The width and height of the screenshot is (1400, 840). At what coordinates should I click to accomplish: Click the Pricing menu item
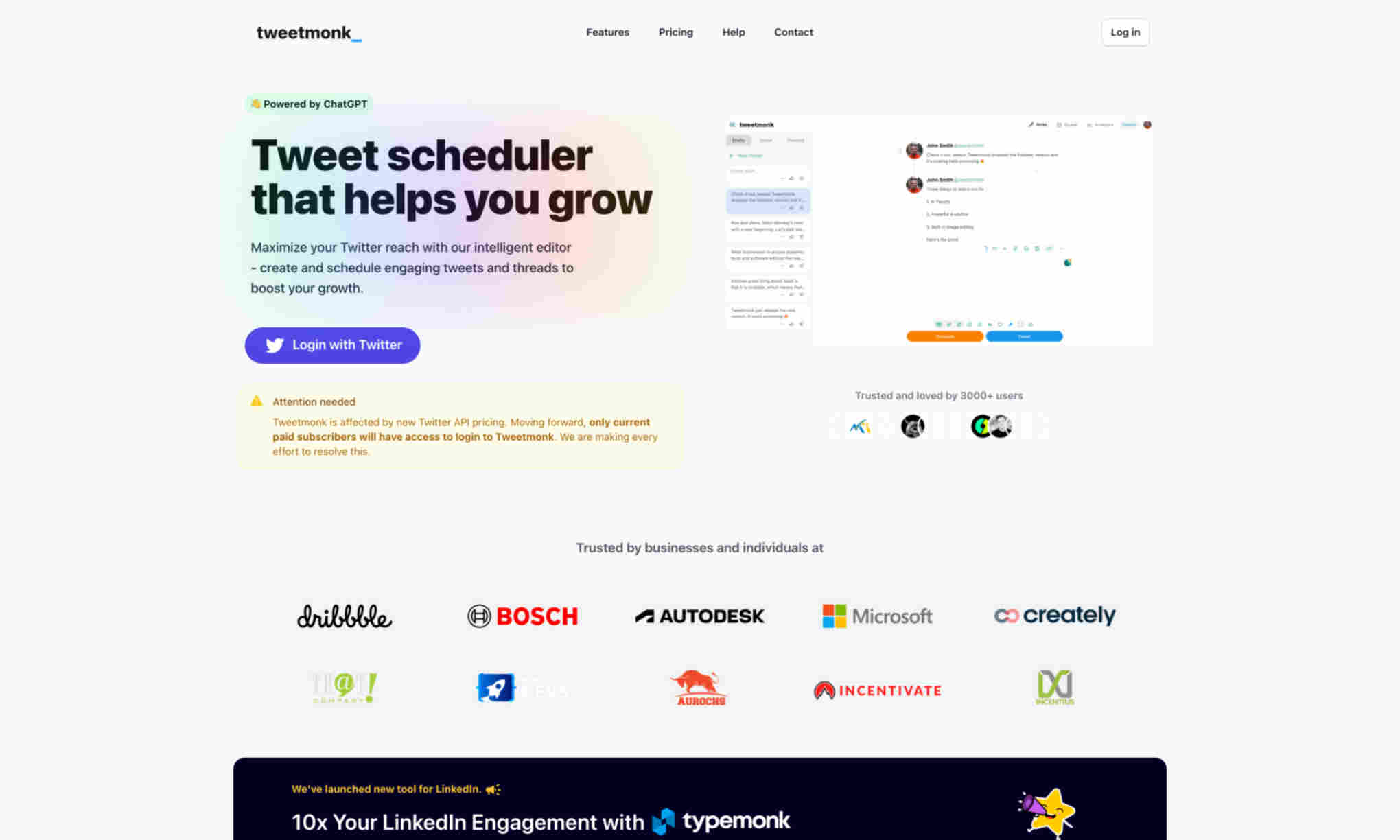tap(675, 32)
